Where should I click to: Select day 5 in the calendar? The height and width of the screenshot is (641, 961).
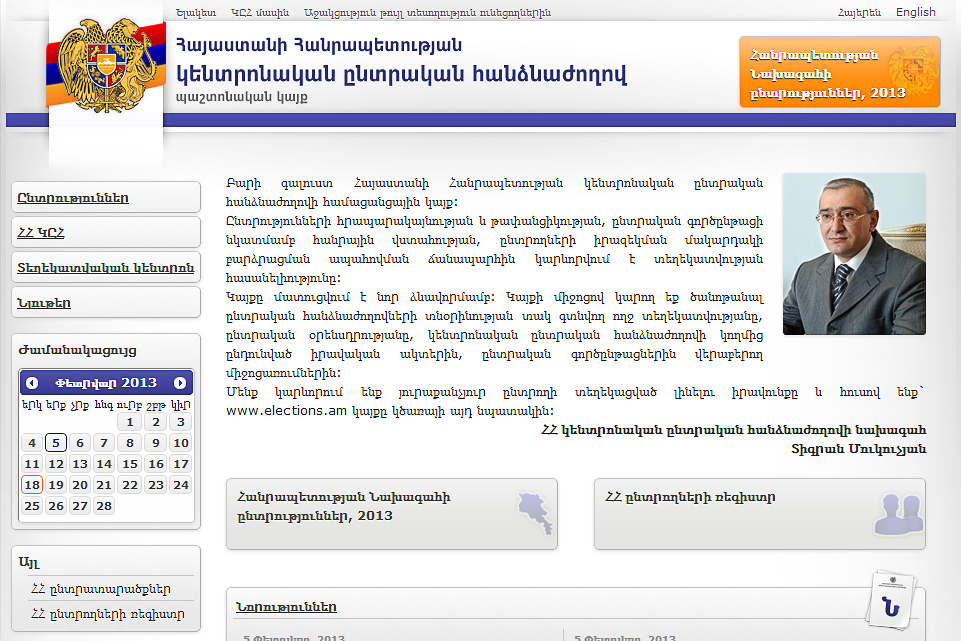click(56, 443)
